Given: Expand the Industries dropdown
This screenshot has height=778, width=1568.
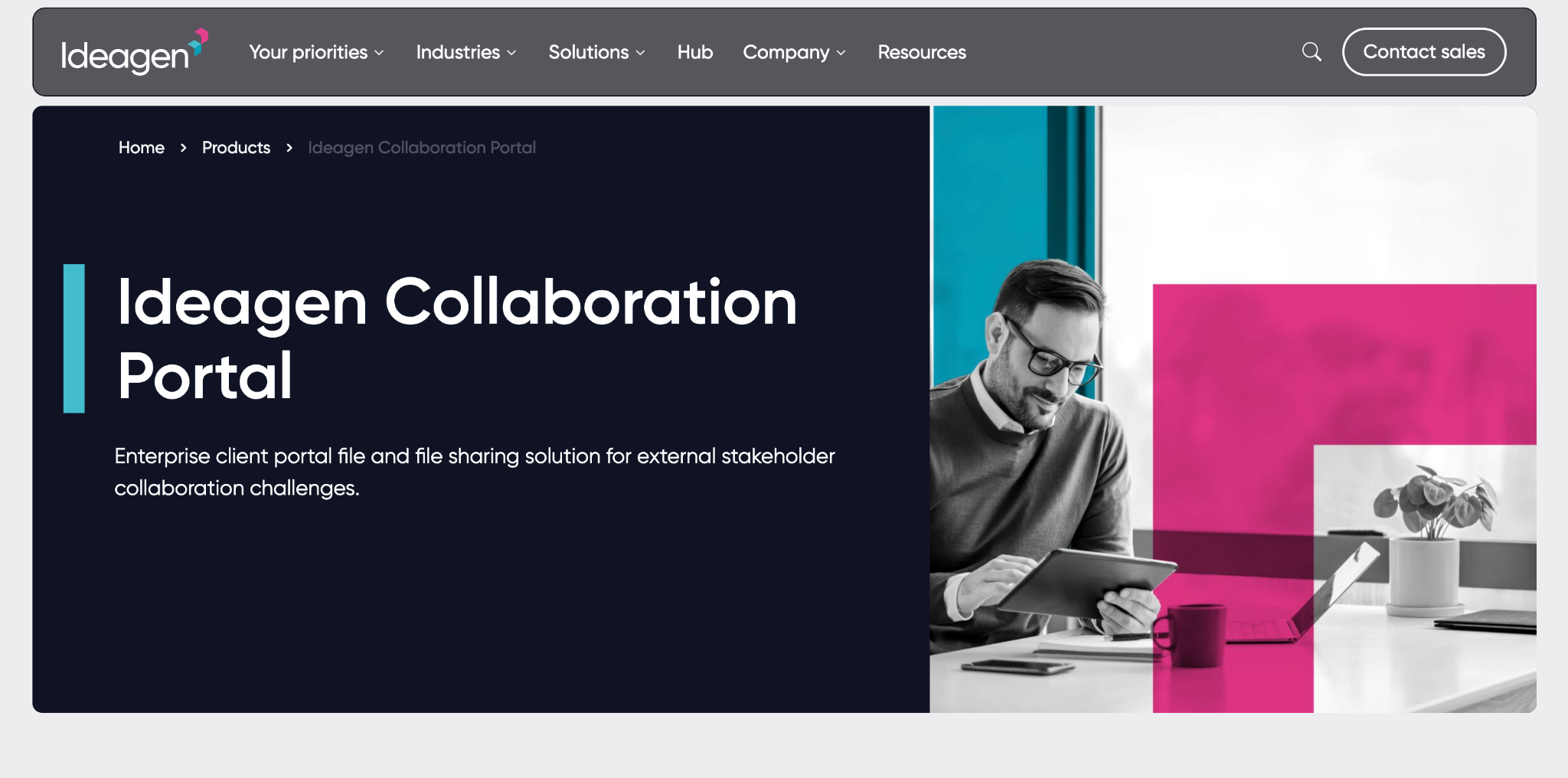Looking at the screenshot, I should [x=466, y=52].
